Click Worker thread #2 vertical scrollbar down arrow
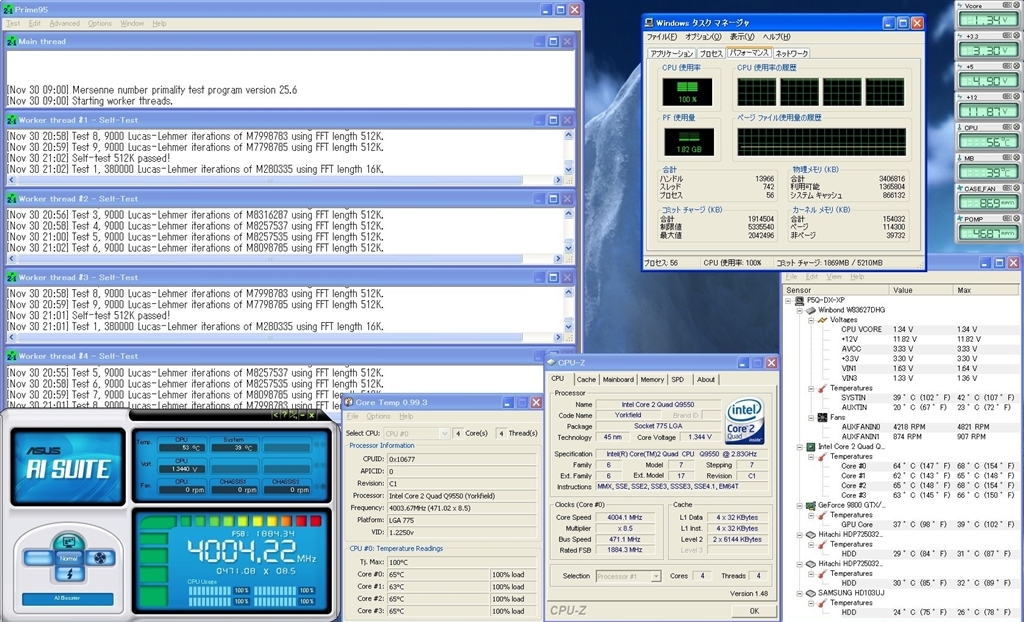Viewport: 1024px width, 622px height. [x=568, y=248]
